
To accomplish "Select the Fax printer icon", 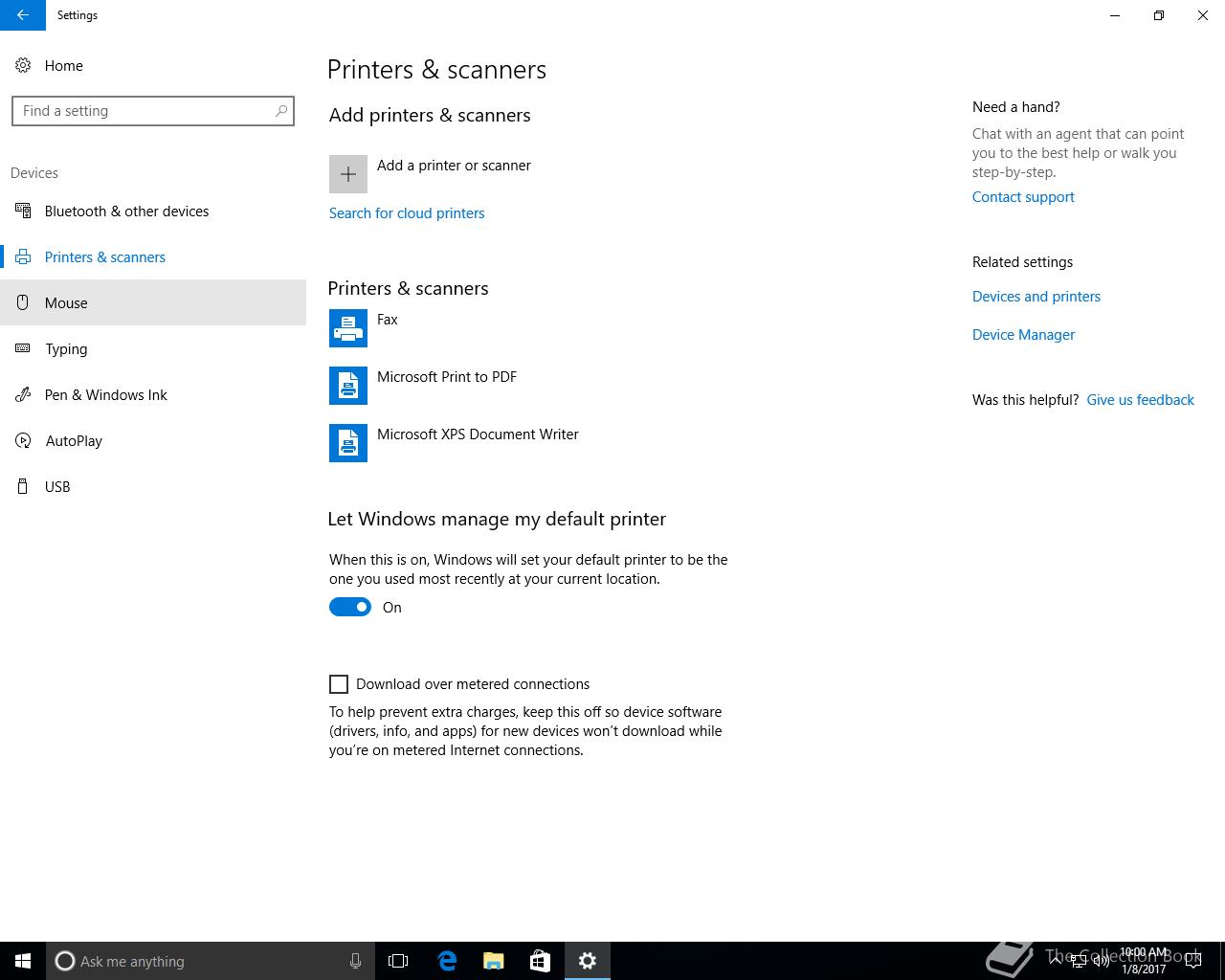I will coord(348,328).
